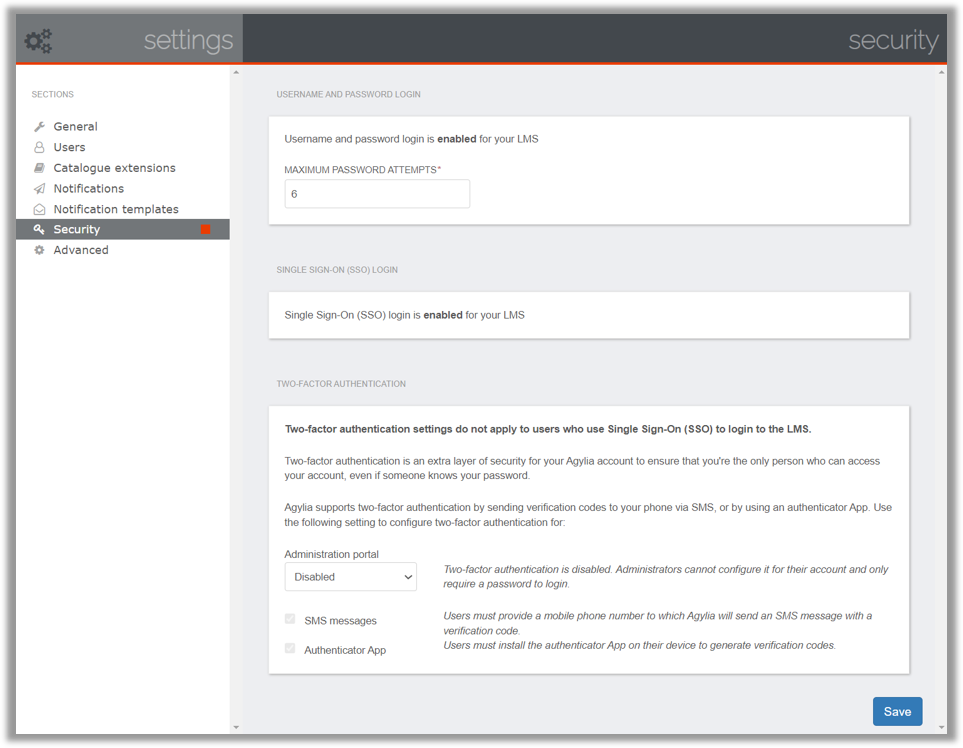Open the Users section
963x748 pixels.
[x=68, y=147]
